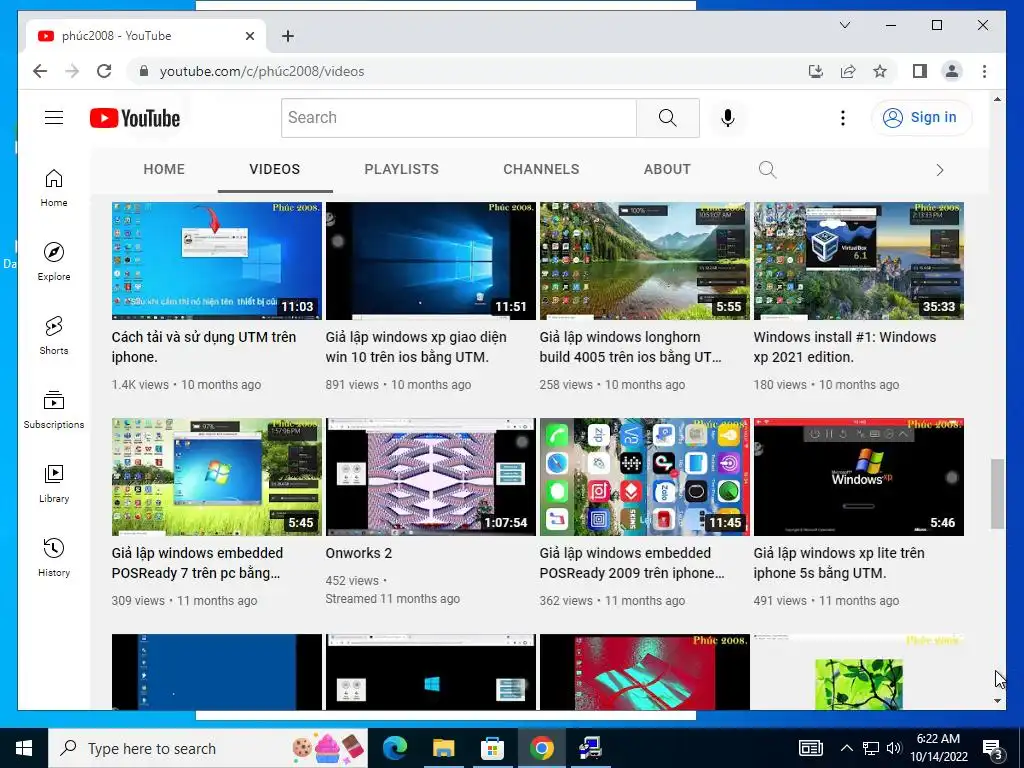The image size is (1024, 768).
Task: Open Chrome profile avatar
Action: (x=952, y=71)
